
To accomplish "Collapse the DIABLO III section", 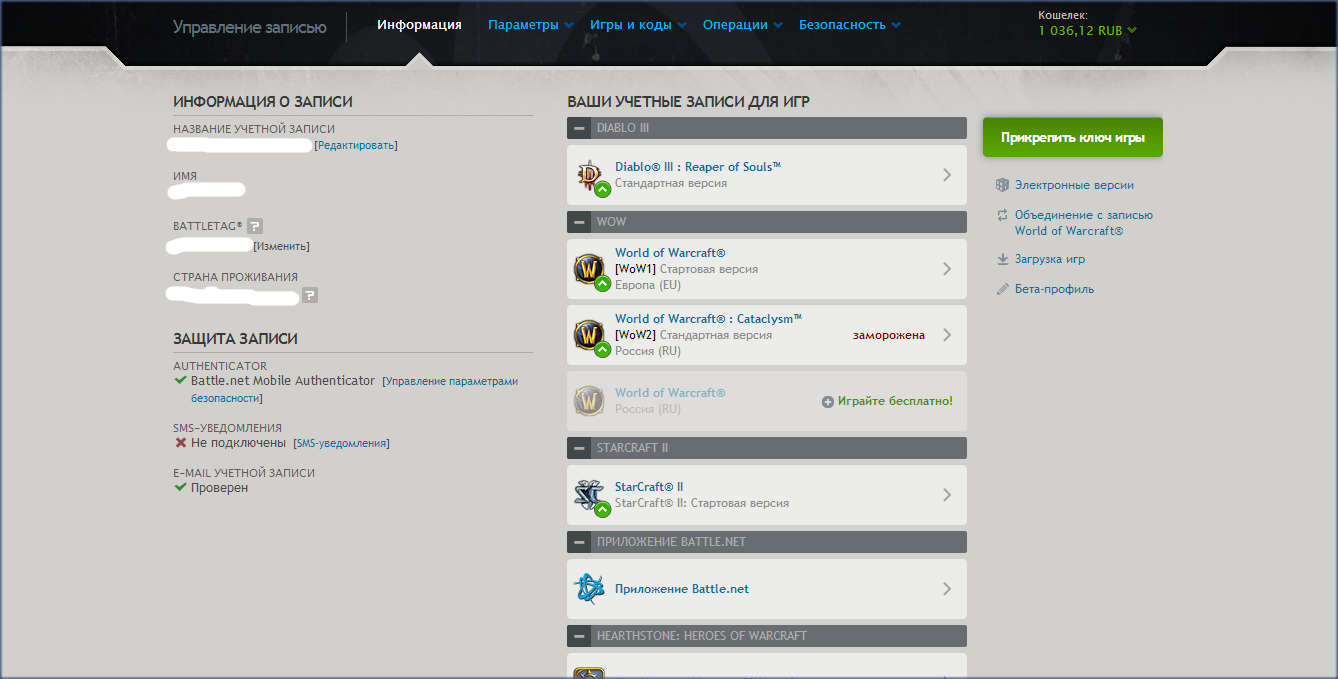I will 579,128.
